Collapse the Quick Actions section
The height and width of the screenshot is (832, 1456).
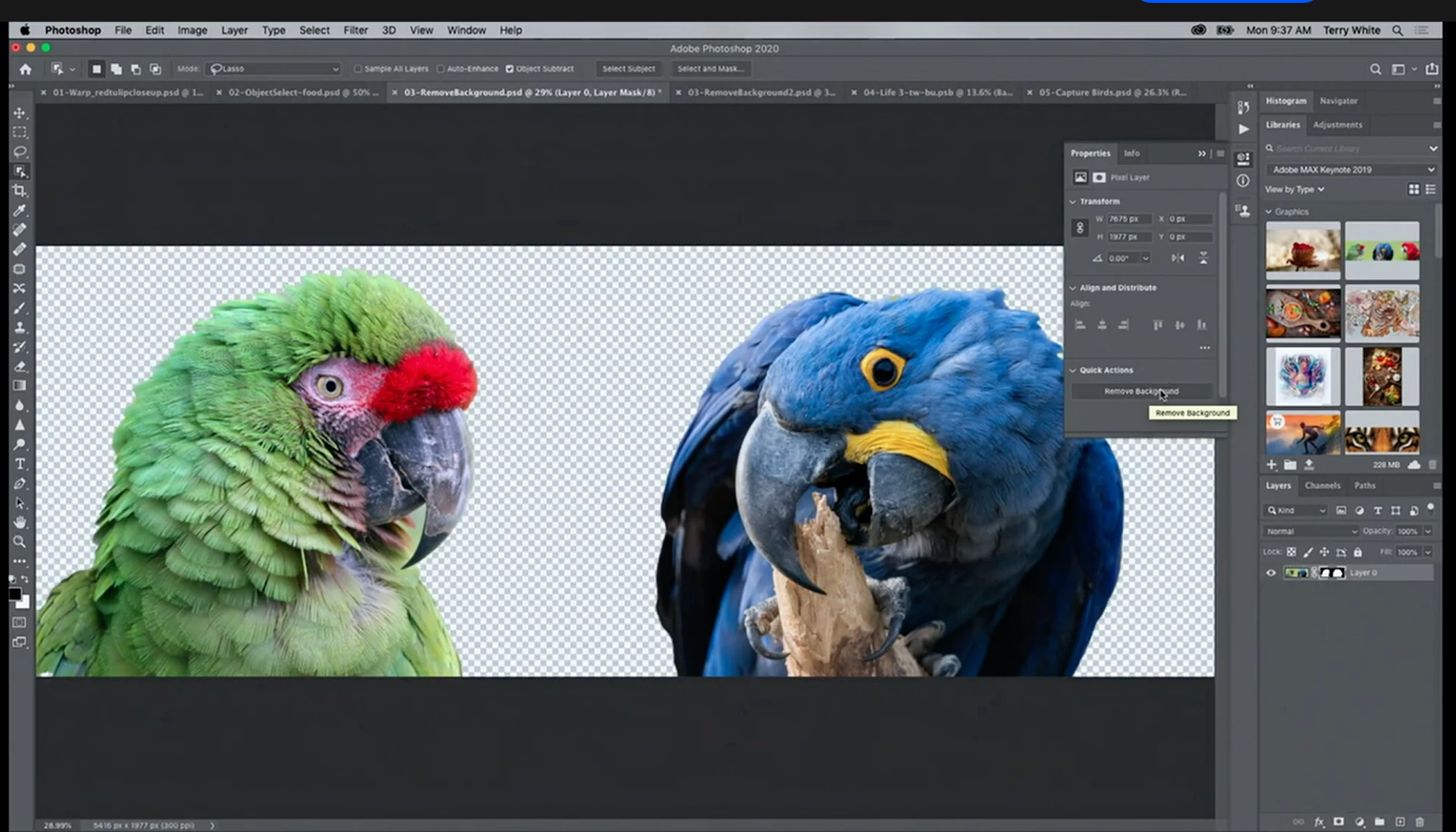pyautogui.click(x=1073, y=370)
